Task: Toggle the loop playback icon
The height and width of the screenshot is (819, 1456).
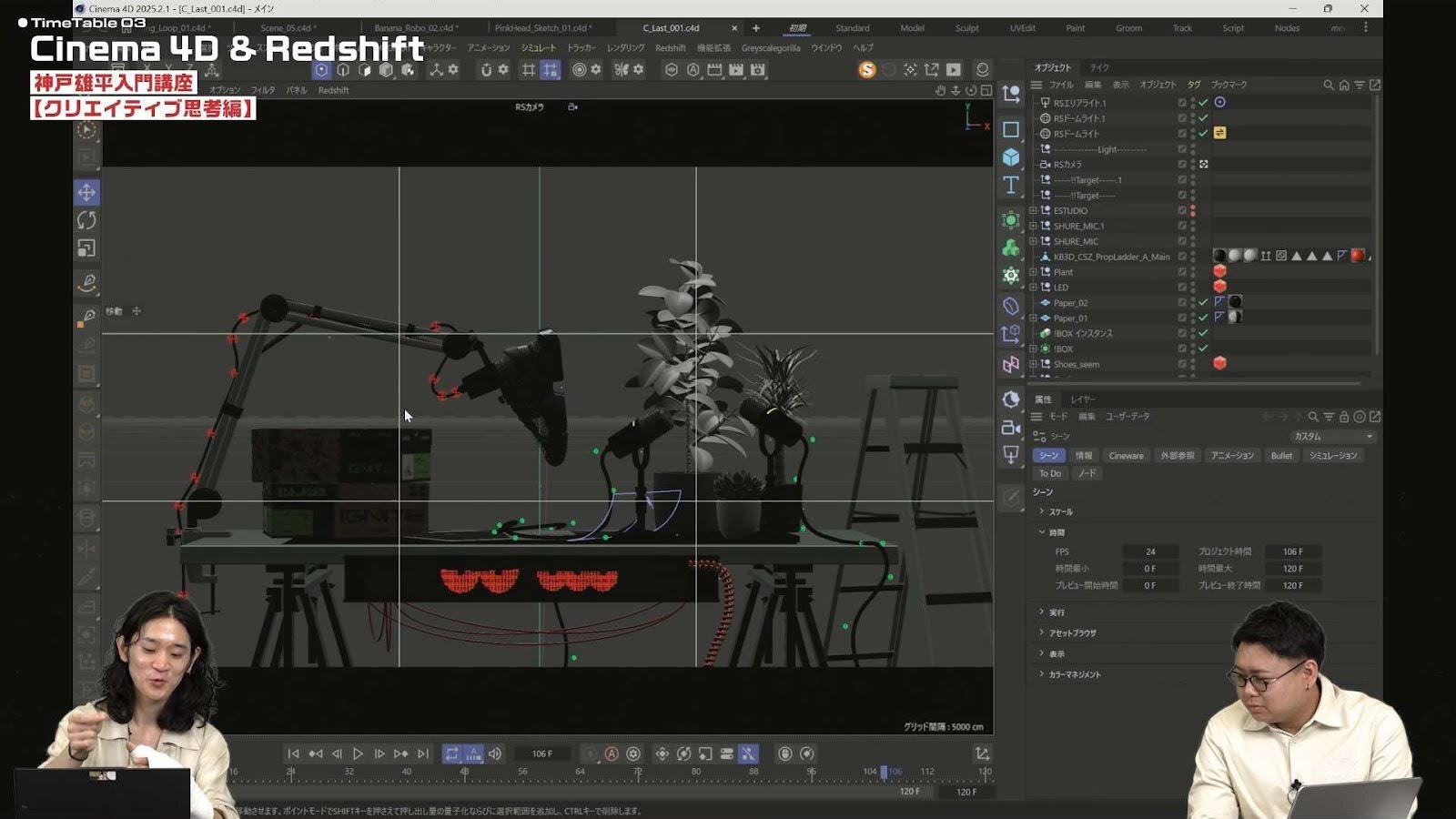Action: [x=451, y=753]
